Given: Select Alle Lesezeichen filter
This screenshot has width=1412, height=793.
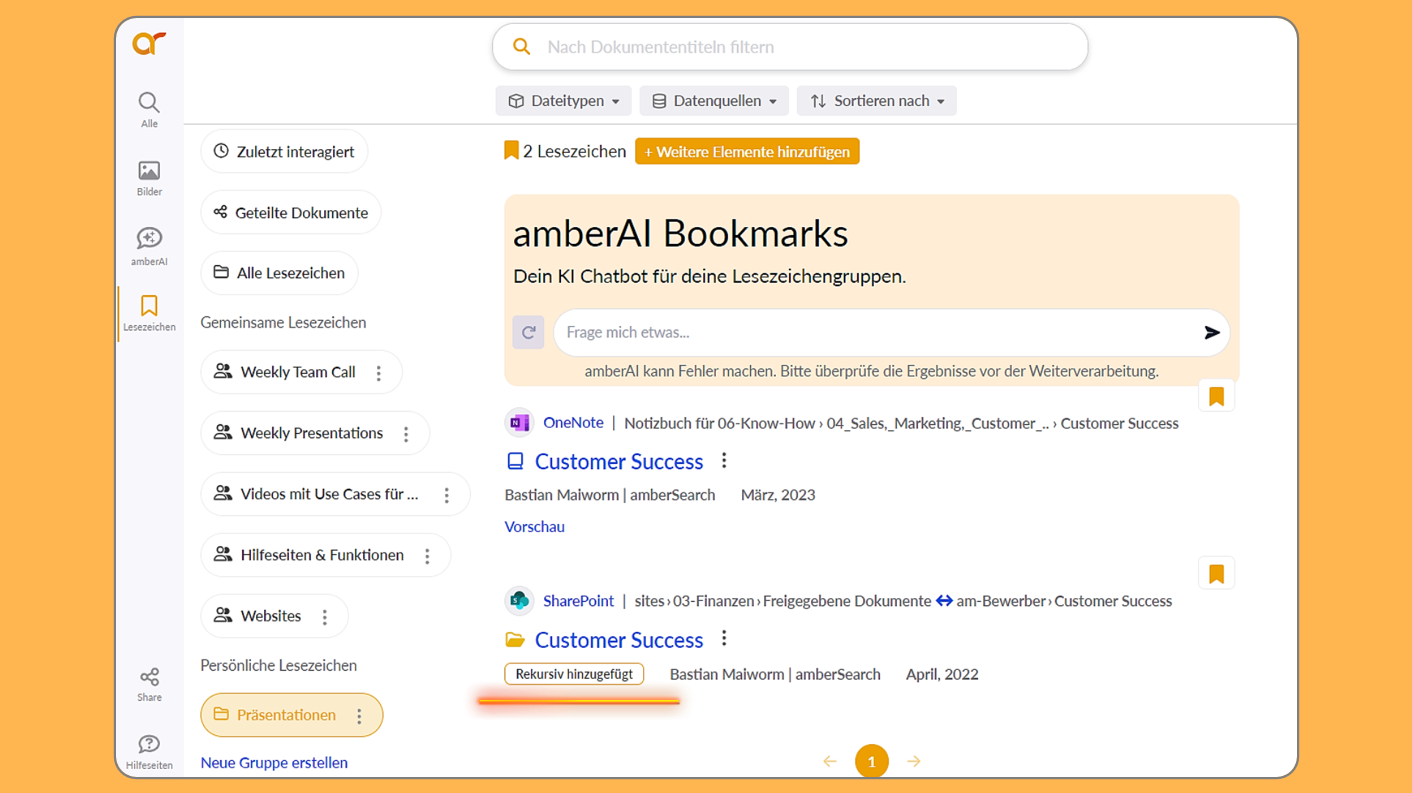Looking at the screenshot, I should tap(279, 273).
